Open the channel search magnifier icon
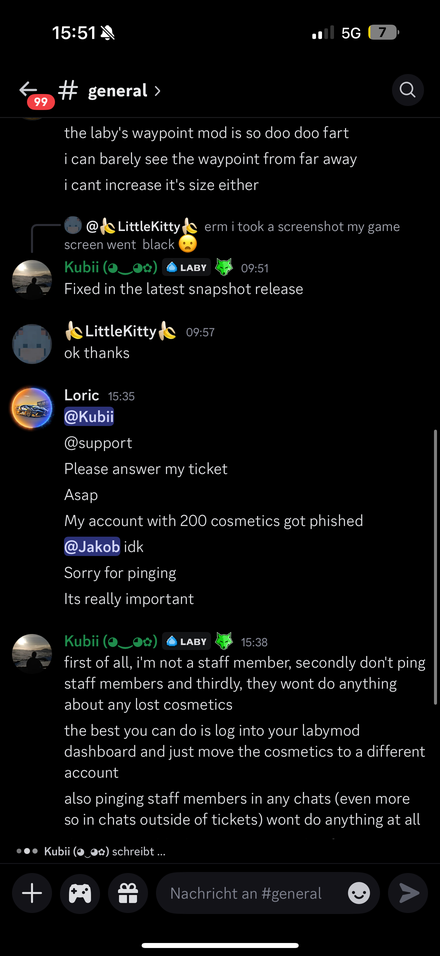The image size is (440, 956). (407, 90)
